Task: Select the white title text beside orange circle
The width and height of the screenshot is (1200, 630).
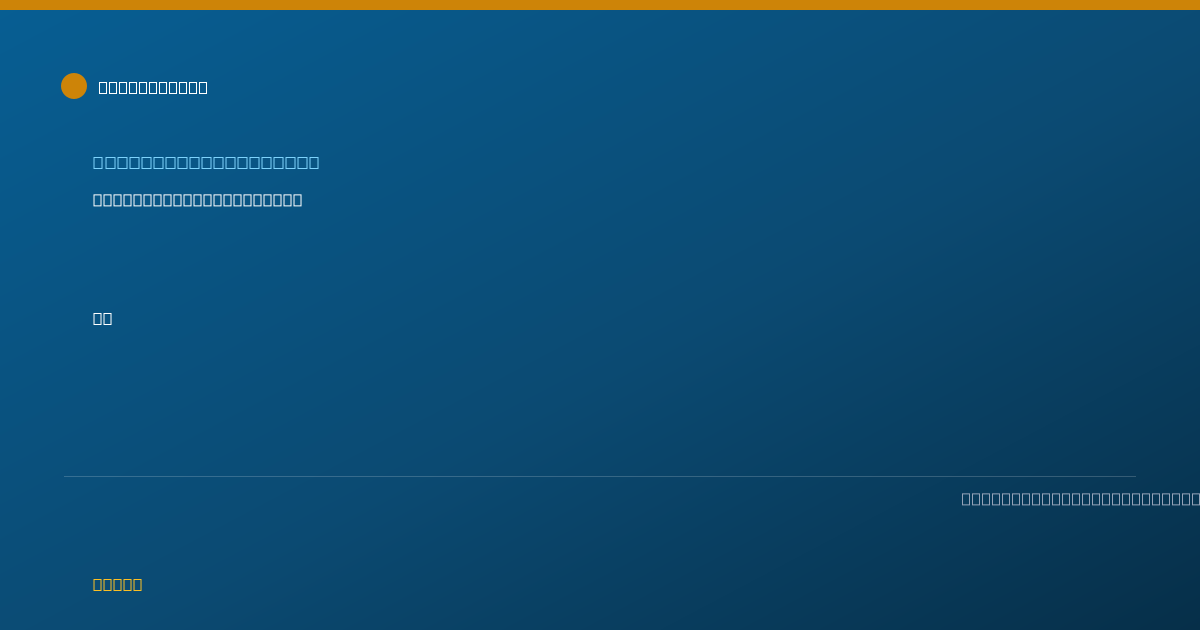Action: [153, 88]
